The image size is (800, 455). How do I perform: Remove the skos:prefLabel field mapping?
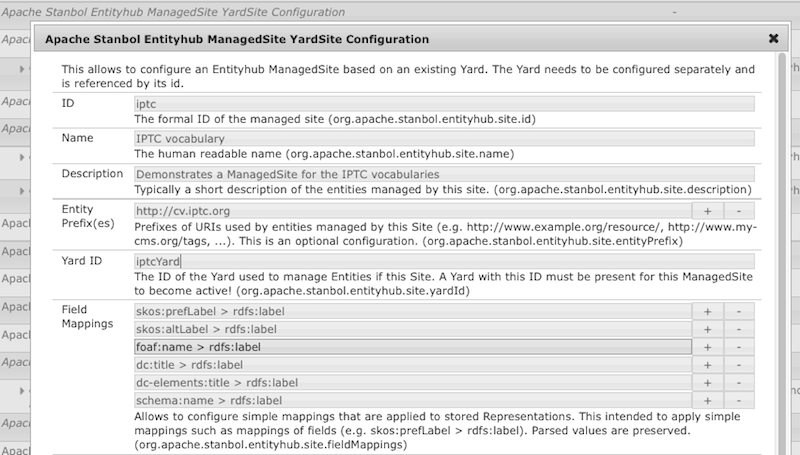pyautogui.click(x=739, y=311)
